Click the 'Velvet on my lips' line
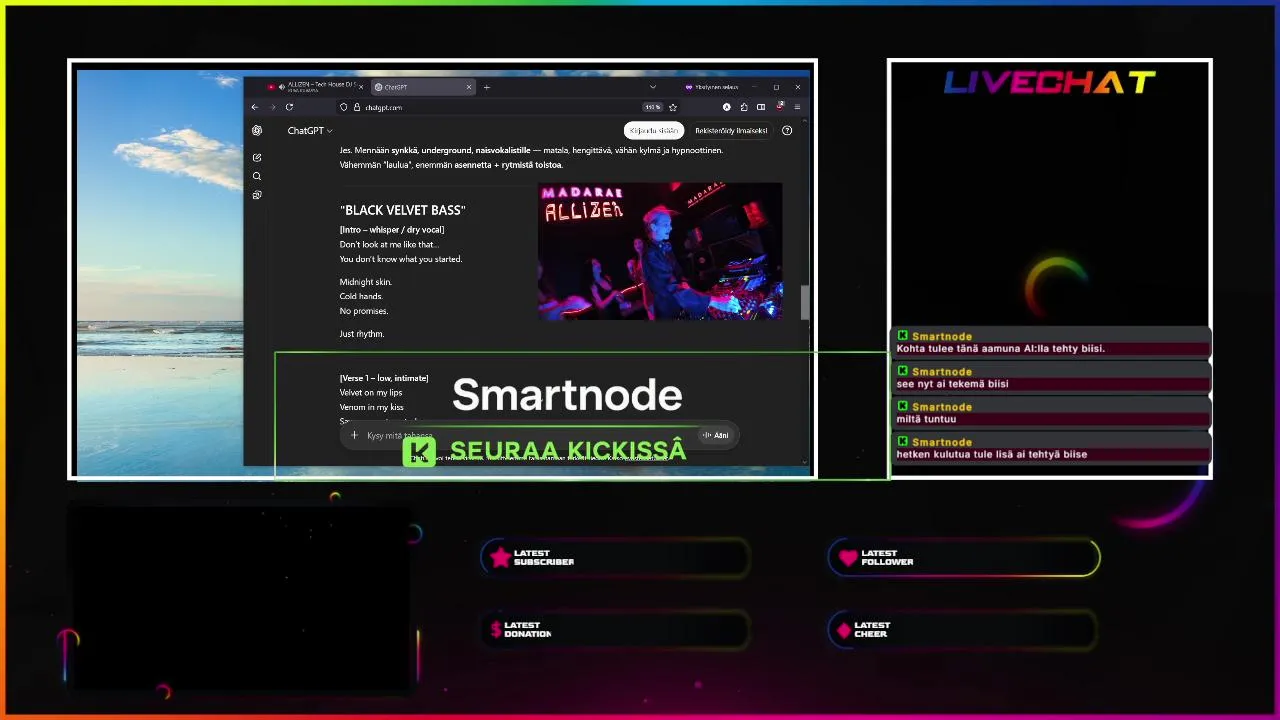The height and width of the screenshot is (720, 1280). (371, 393)
